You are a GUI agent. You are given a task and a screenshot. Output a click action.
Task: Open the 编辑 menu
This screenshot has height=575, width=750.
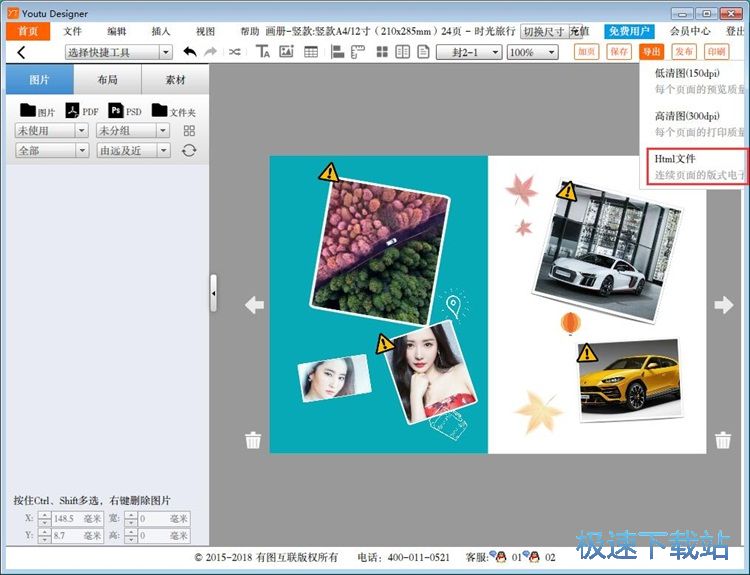(x=117, y=32)
